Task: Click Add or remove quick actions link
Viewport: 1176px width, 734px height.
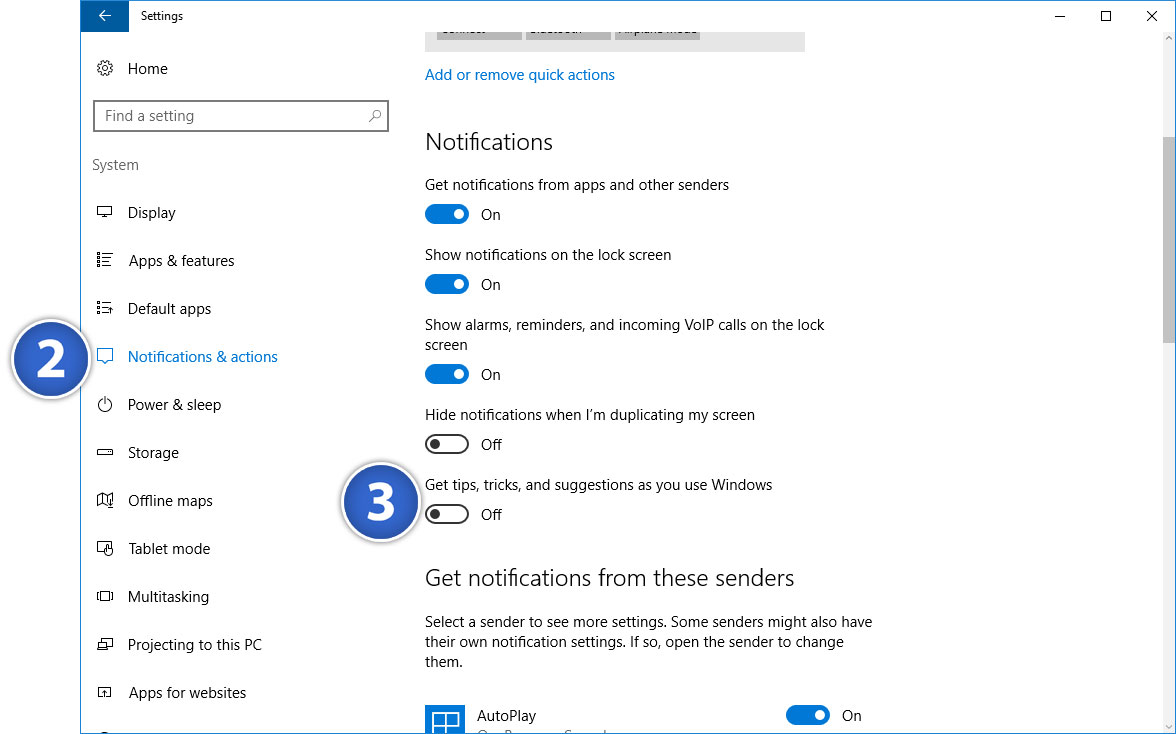Action: coord(520,74)
